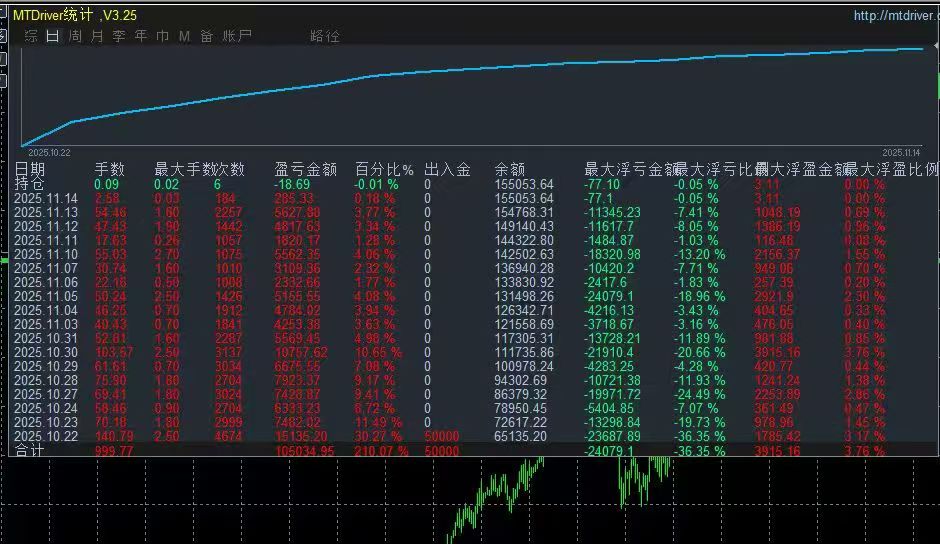
Task: Select the 2025.11.06 date row
Action: [x=46, y=282]
